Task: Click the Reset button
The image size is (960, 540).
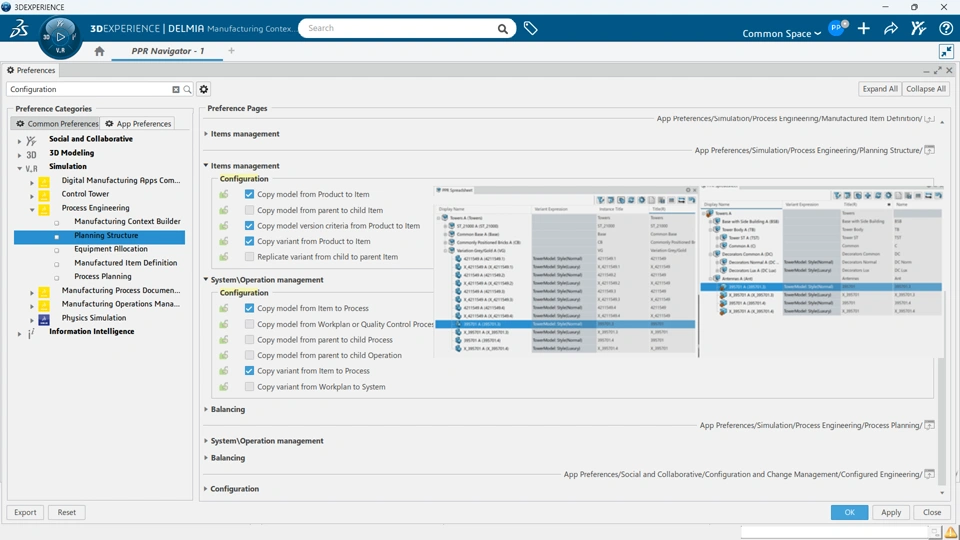Action: coord(67,512)
